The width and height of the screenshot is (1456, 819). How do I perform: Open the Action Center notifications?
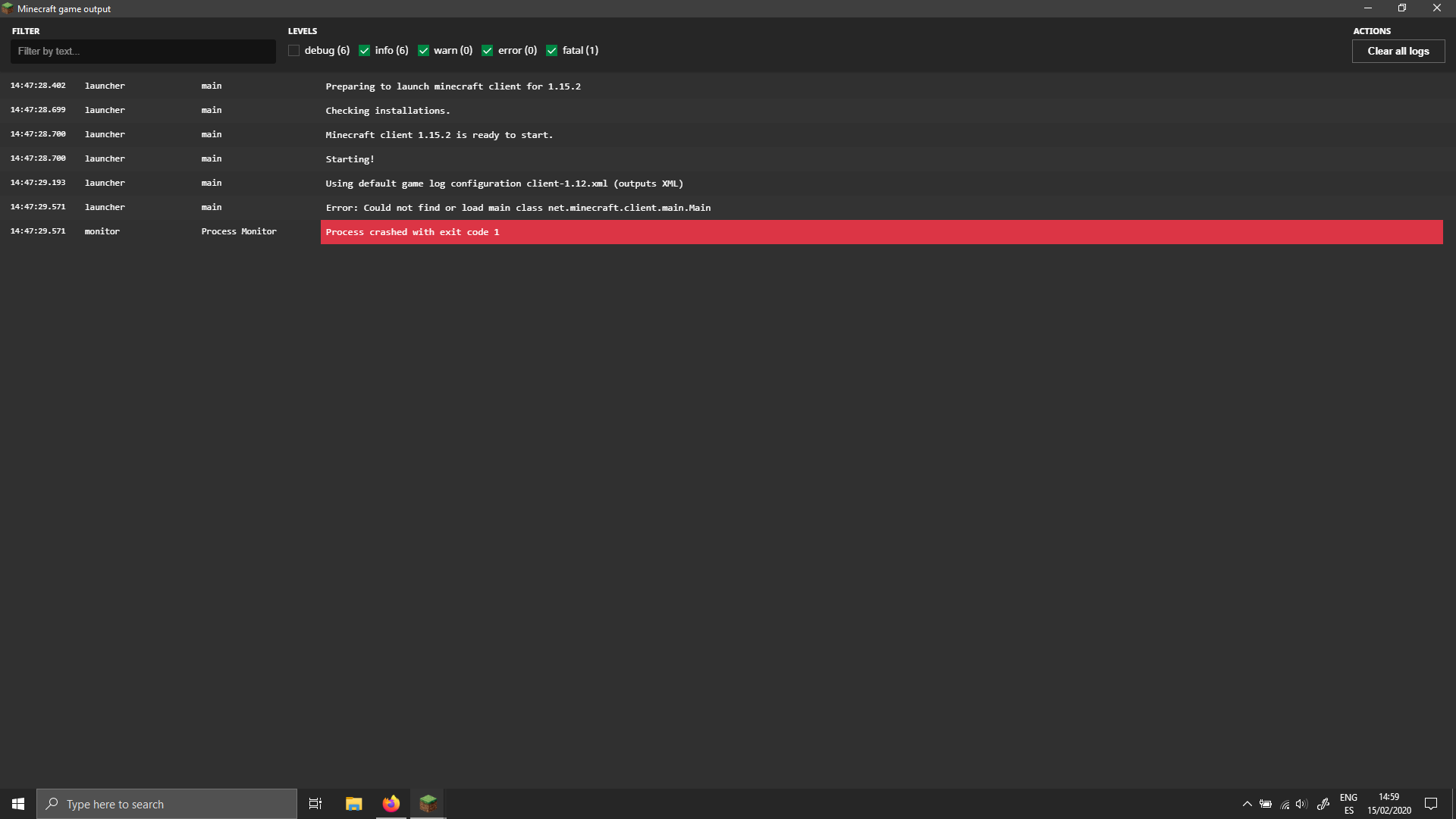click(1431, 804)
